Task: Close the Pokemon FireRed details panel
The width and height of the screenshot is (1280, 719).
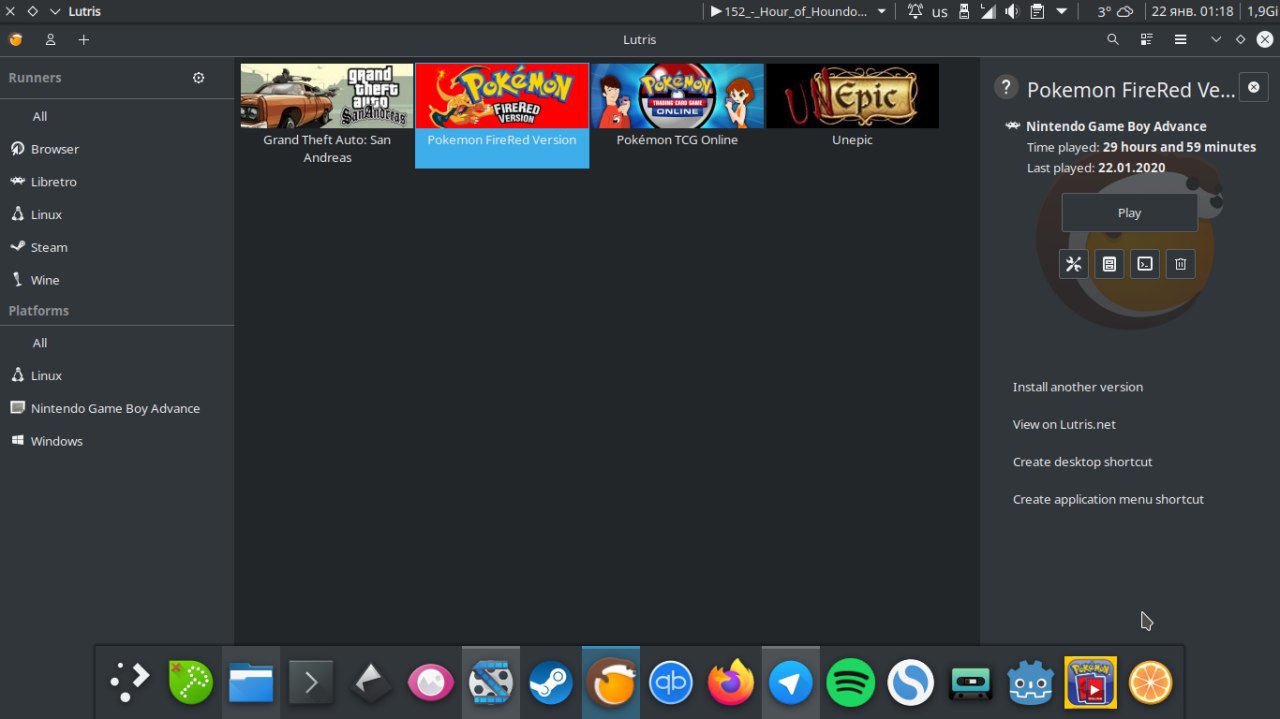Action: pos(1254,87)
